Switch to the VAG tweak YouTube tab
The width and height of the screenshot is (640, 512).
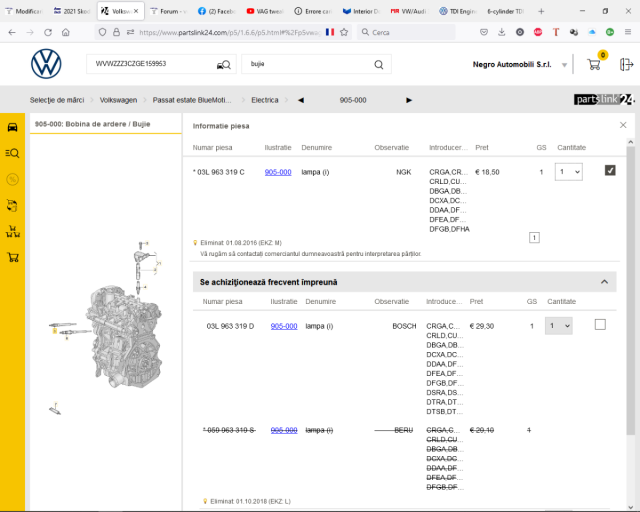click(264, 11)
